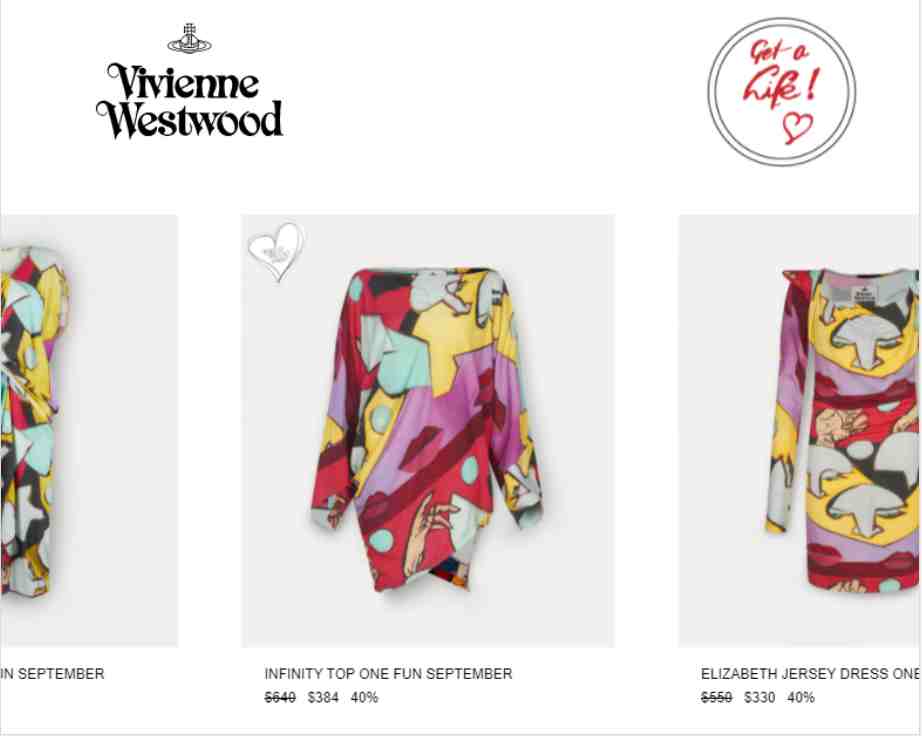
Task: Click Elizabeth Jersey Dress product title
Action: tap(811, 674)
